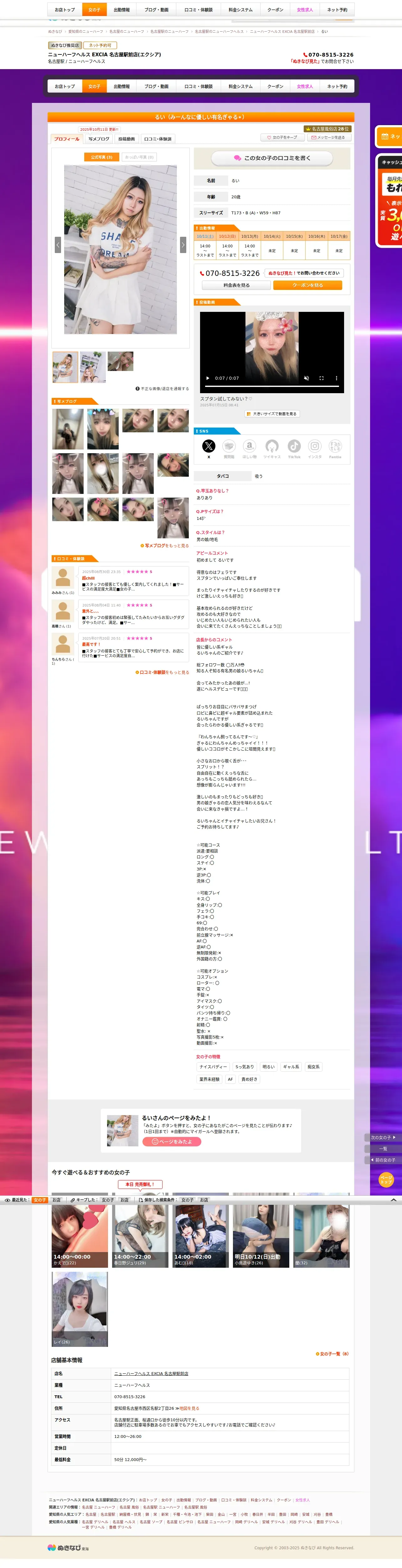Select the second profile photo thumbnail
Image resolution: width=402 pixels, height=1568 pixels.
tap(93, 367)
